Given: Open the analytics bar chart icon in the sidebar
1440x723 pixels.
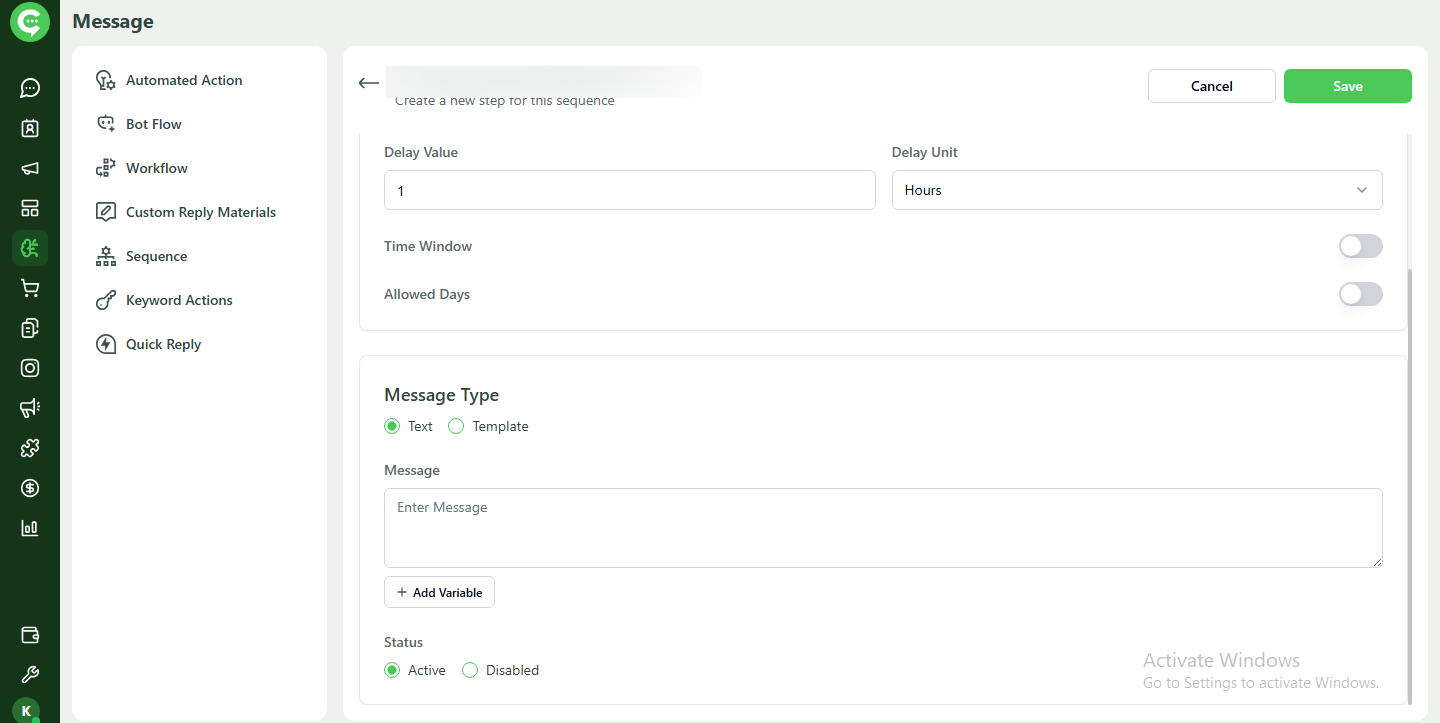Looking at the screenshot, I should tap(29, 528).
